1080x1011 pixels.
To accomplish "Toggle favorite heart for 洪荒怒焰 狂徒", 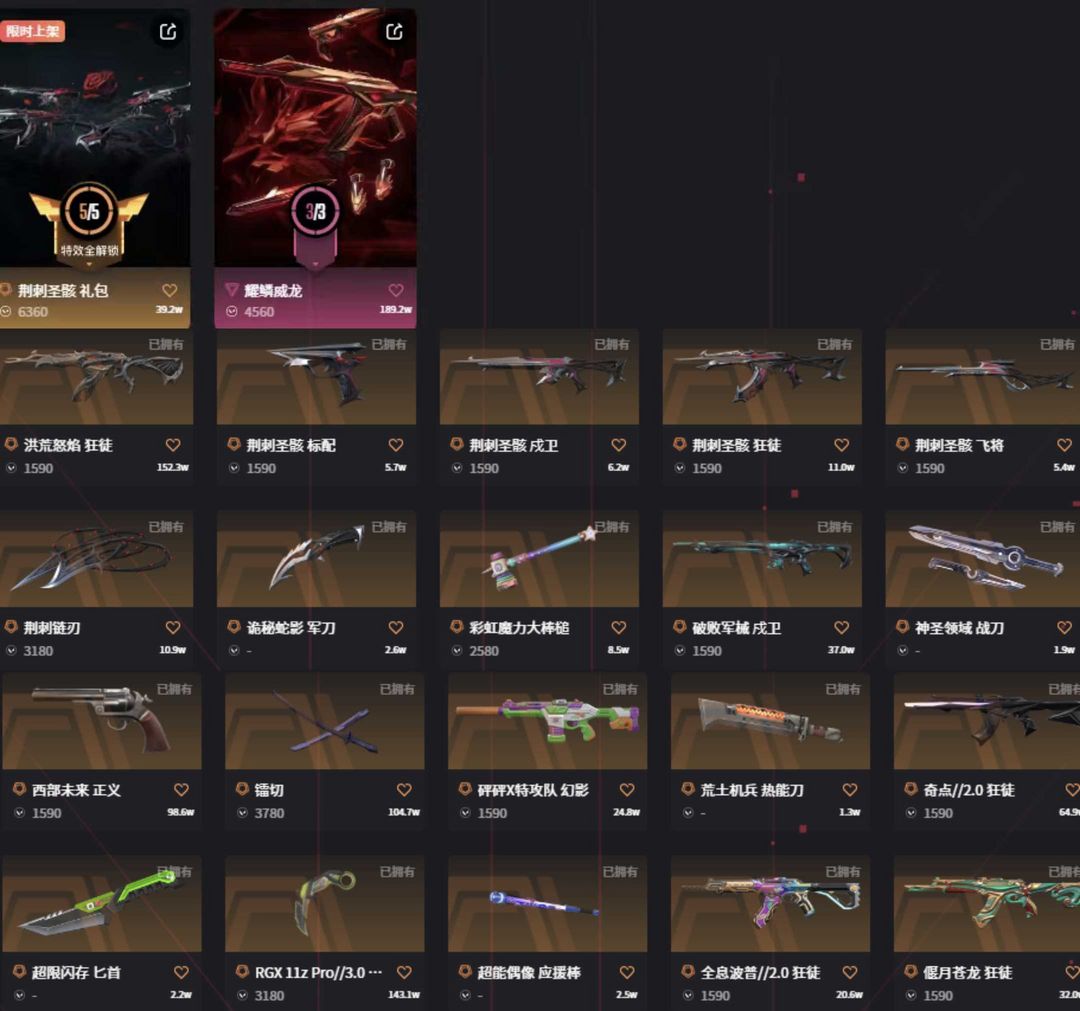I will click(x=173, y=445).
